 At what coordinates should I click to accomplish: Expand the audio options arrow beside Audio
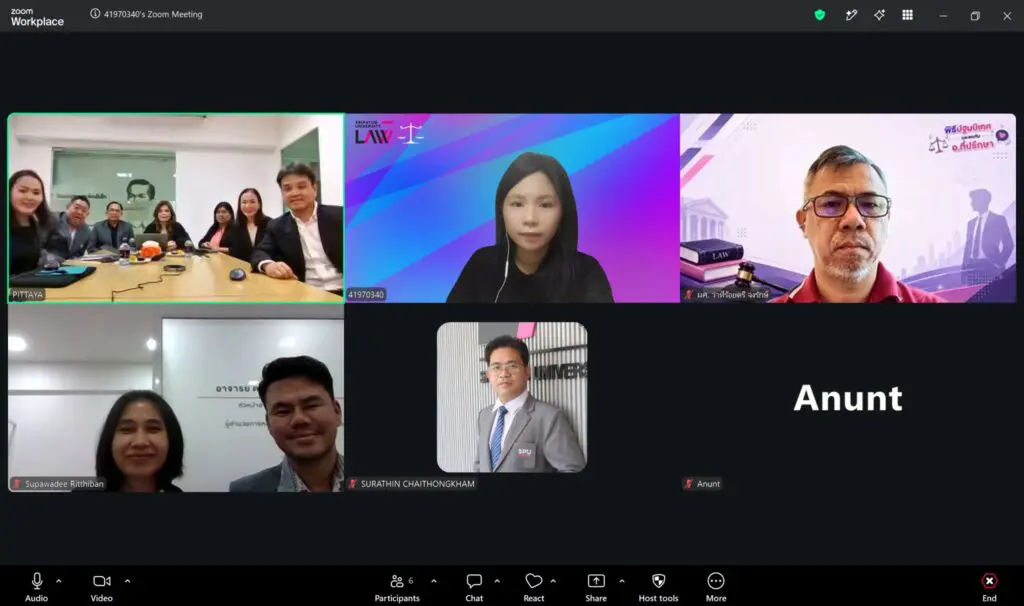[59, 581]
